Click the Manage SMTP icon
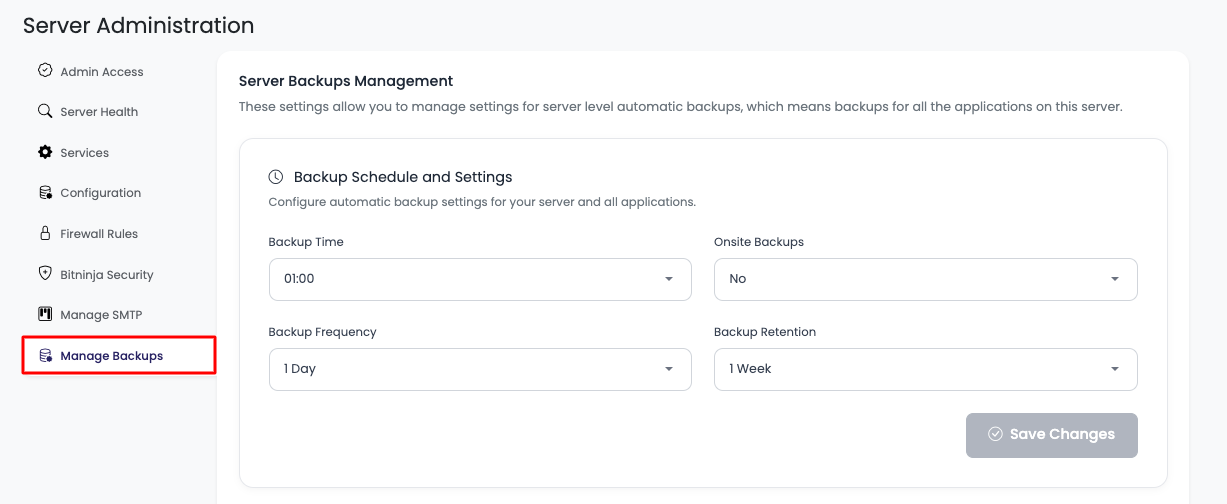The image size is (1227, 504). pyautogui.click(x=45, y=314)
